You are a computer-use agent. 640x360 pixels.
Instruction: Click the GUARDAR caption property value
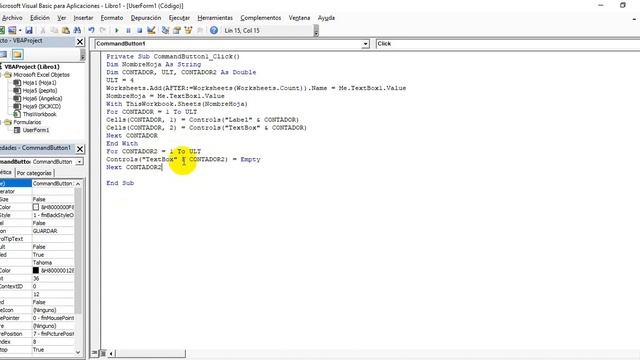tap(53, 231)
